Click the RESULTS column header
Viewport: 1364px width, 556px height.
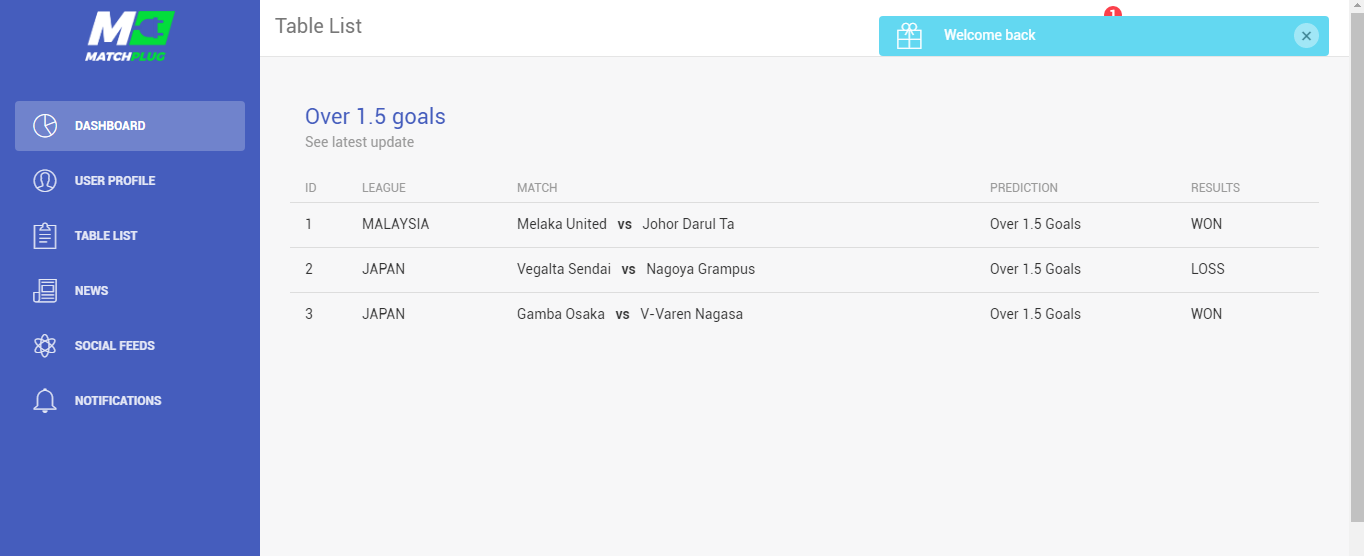pyautogui.click(x=1215, y=188)
